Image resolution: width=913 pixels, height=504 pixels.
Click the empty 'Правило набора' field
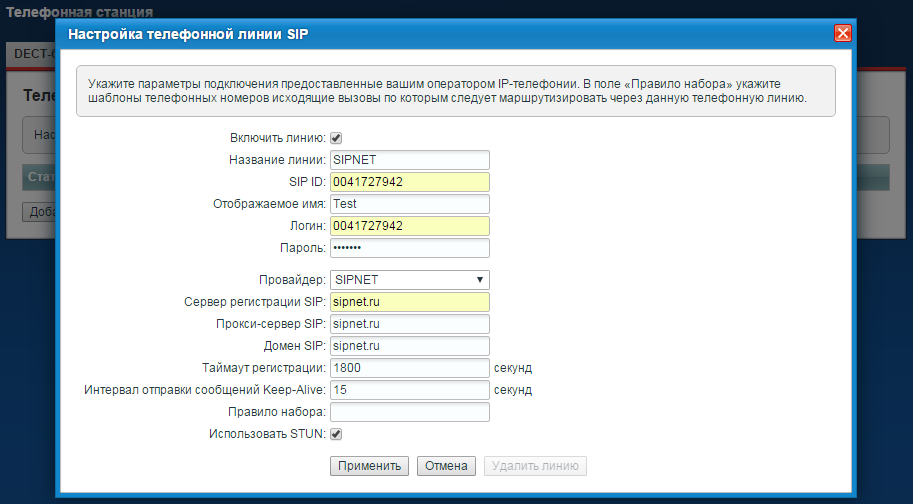point(409,412)
